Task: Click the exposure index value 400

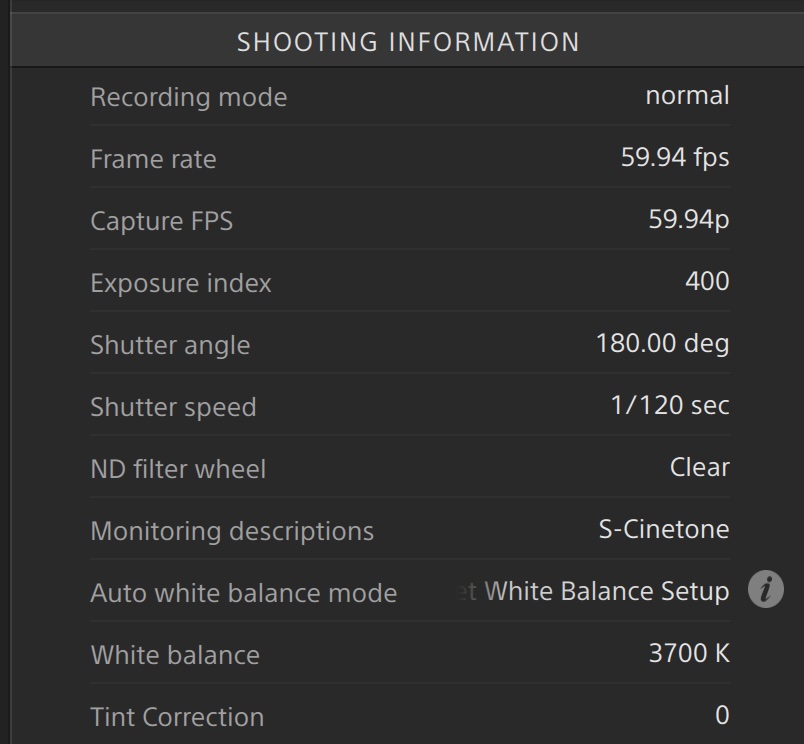Action: tap(707, 282)
